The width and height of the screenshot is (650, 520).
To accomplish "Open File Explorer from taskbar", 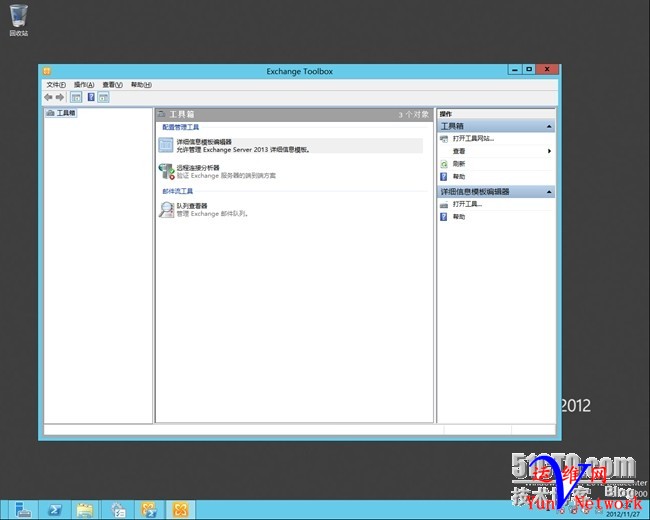I will point(85,510).
